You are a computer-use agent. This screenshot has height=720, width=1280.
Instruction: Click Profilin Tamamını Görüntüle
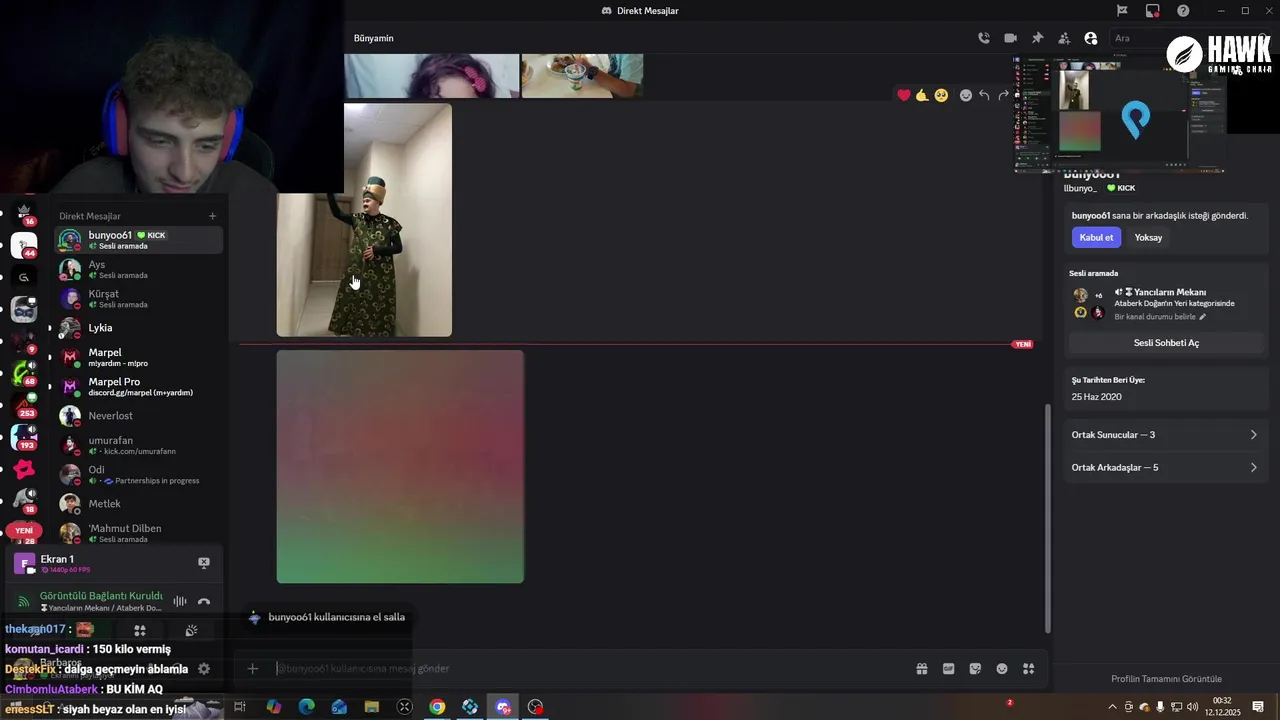tap(1166, 679)
